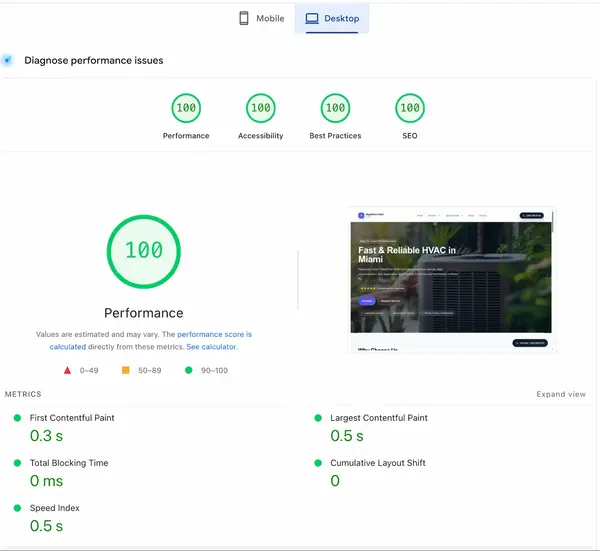The width and height of the screenshot is (600, 551).
Task: Click the Diagnose performance issues icon
Action: (7, 60)
